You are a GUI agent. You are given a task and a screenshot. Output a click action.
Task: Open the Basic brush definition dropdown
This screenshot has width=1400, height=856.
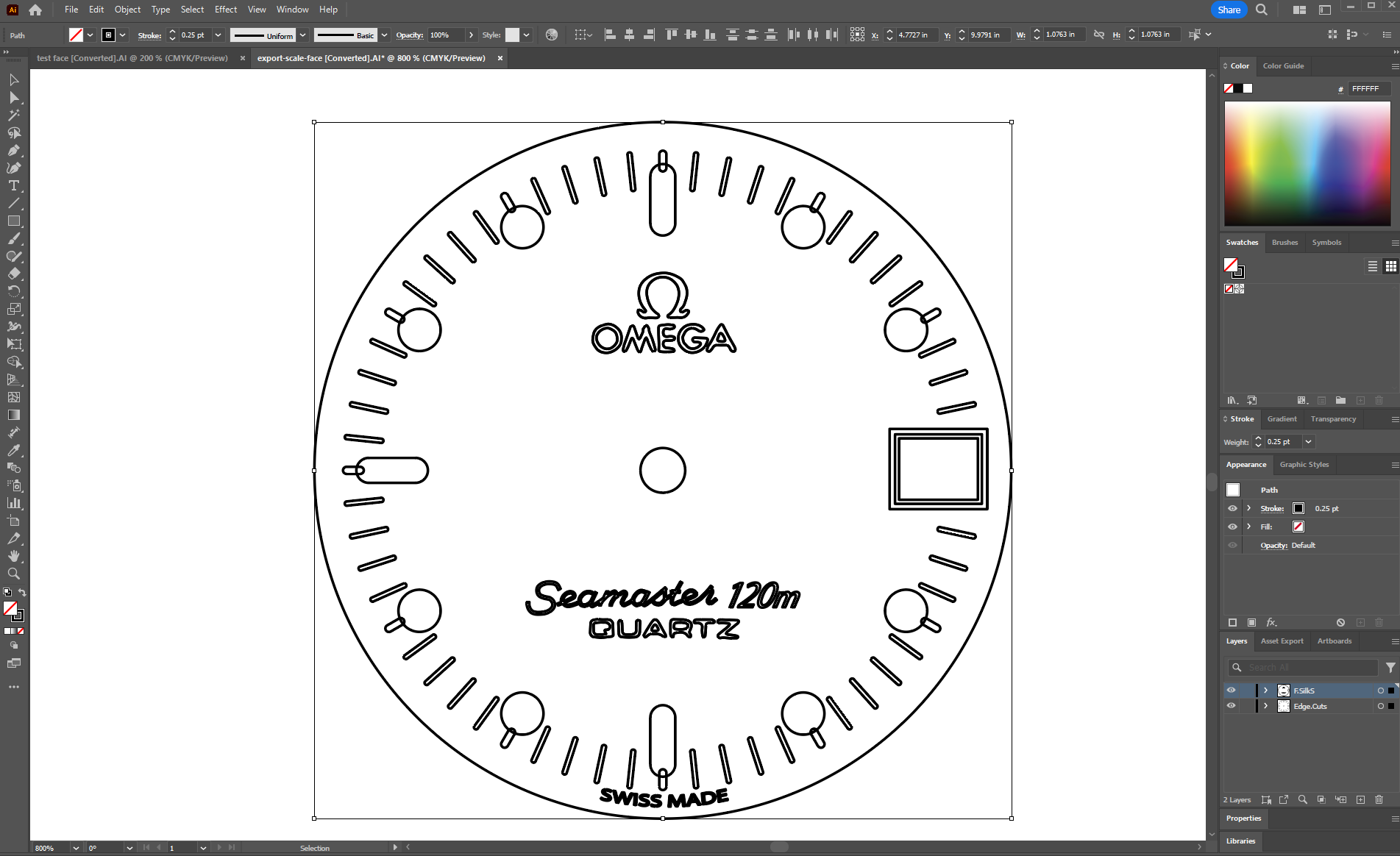[x=384, y=35]
